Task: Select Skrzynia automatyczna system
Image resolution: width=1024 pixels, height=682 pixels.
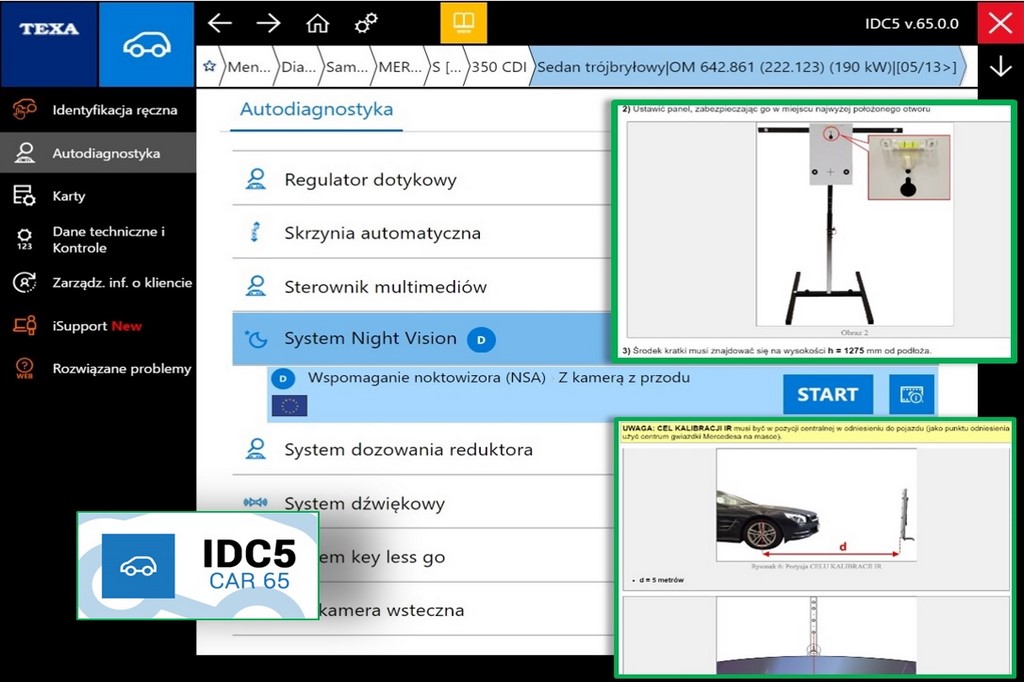Action: 422,233
